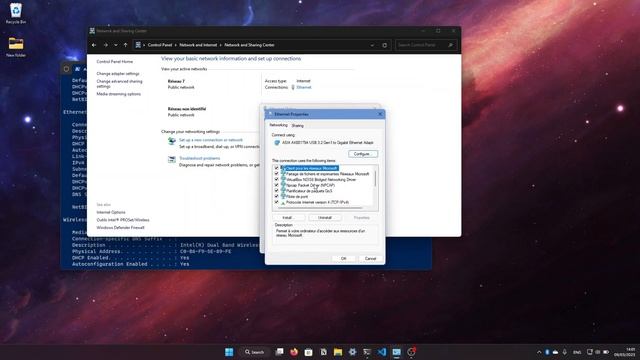This screenshot has width=640, height=360.
Task: Click the new connection setup icon
Action: (x=172, y=141)
